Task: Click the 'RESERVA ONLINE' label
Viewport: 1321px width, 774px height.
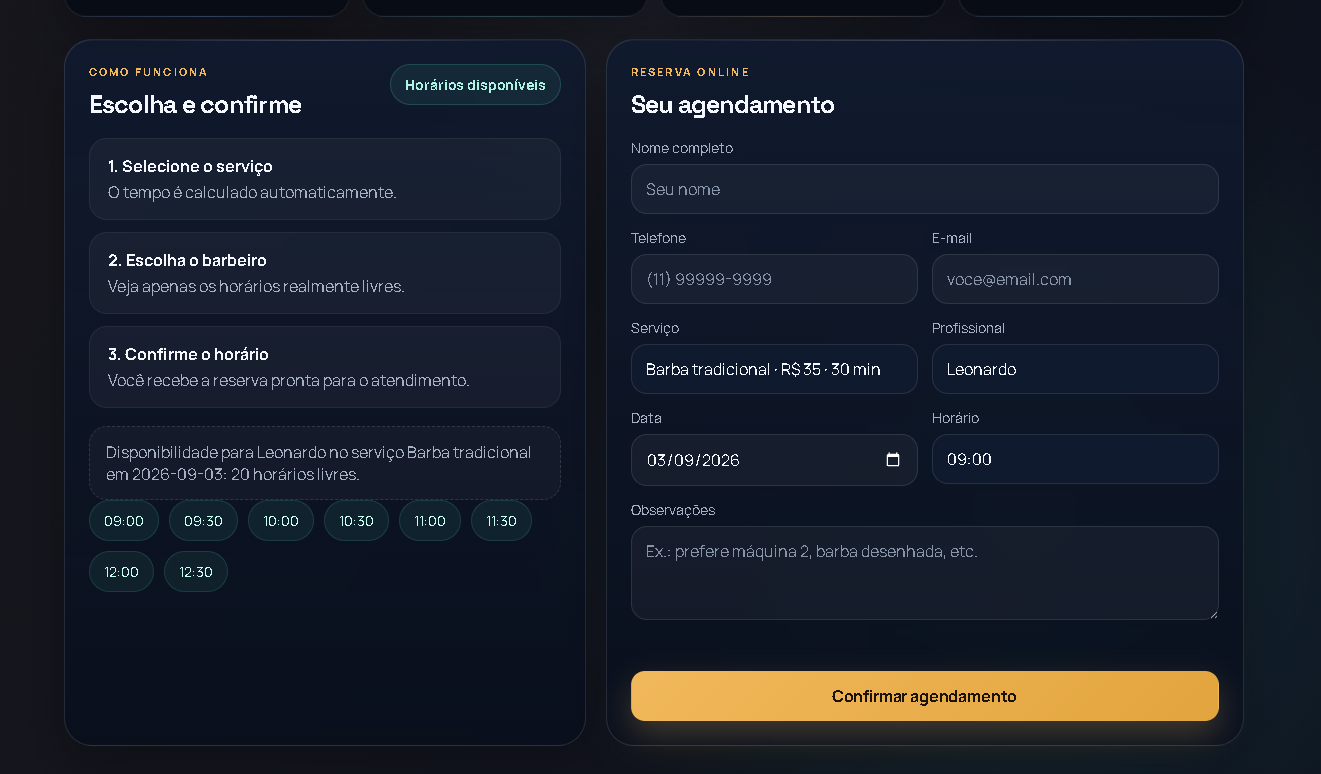Action: pos(690,72)
